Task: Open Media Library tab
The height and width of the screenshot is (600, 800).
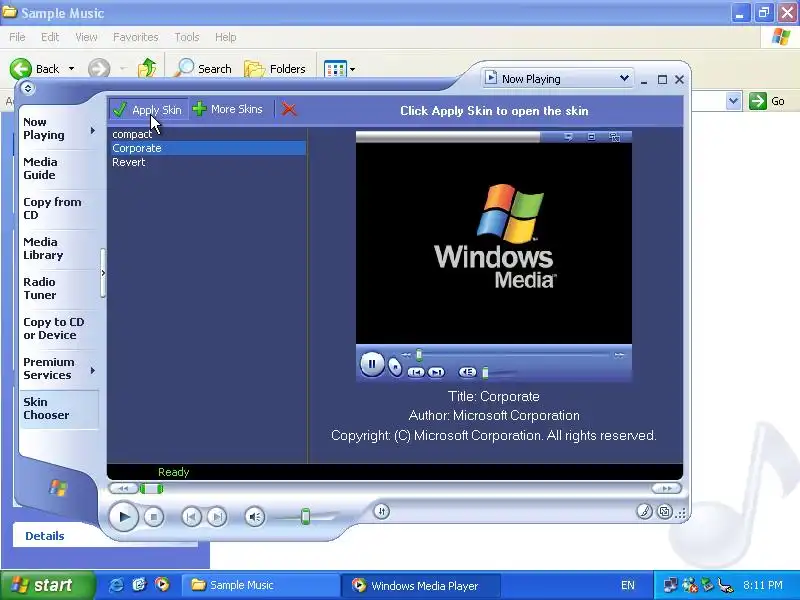Action: pyautogui.click(x=43, y=248)
